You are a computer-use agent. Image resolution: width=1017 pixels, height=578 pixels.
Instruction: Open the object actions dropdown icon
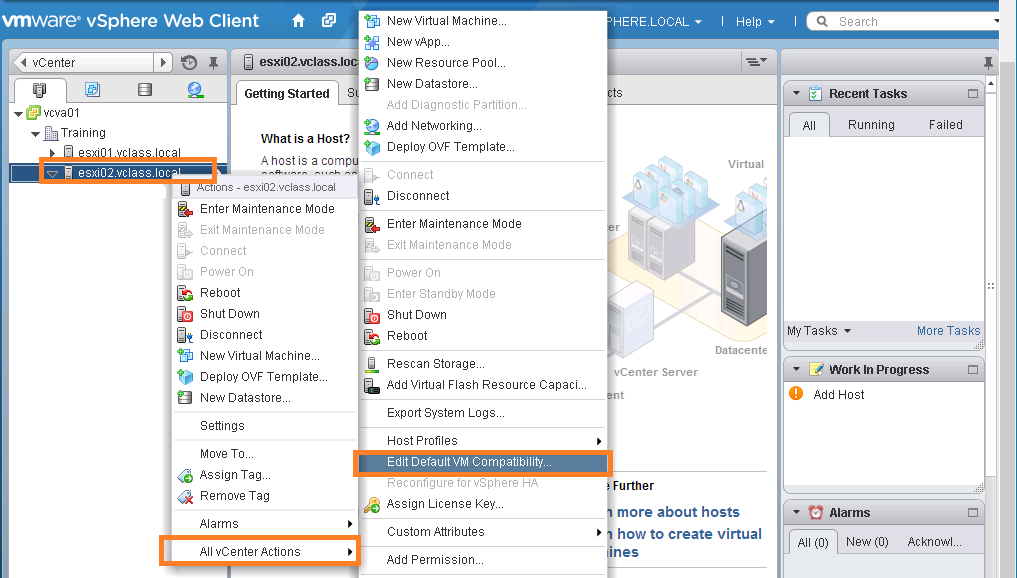(756, 62)
